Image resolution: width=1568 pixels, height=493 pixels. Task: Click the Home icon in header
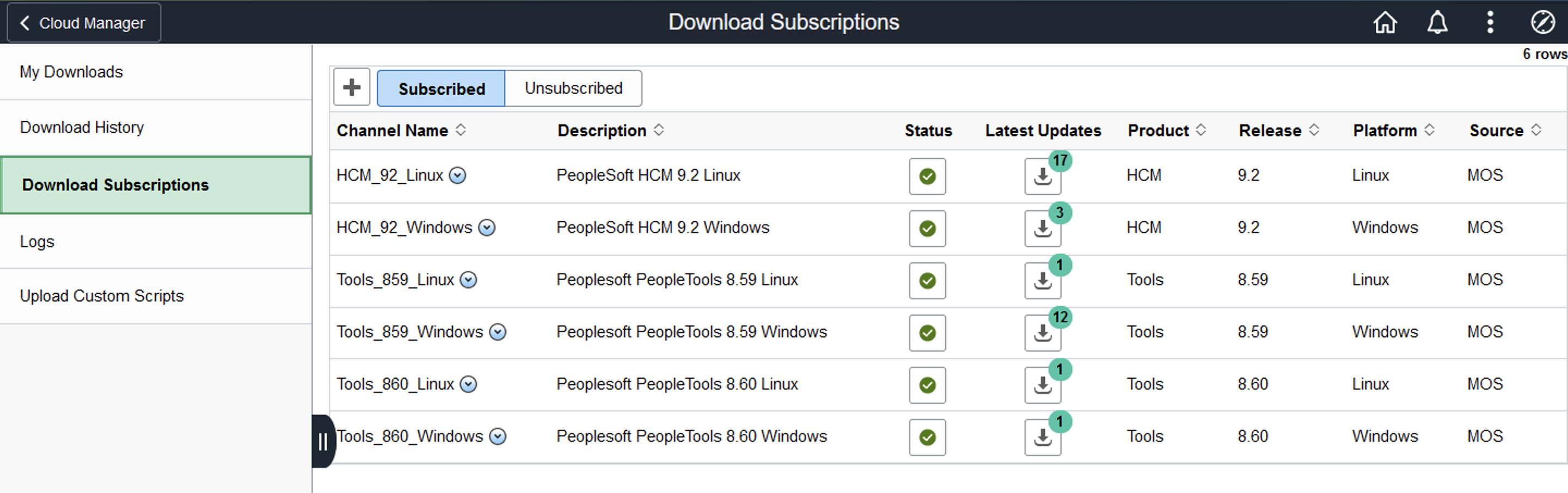coord(1385,23)
